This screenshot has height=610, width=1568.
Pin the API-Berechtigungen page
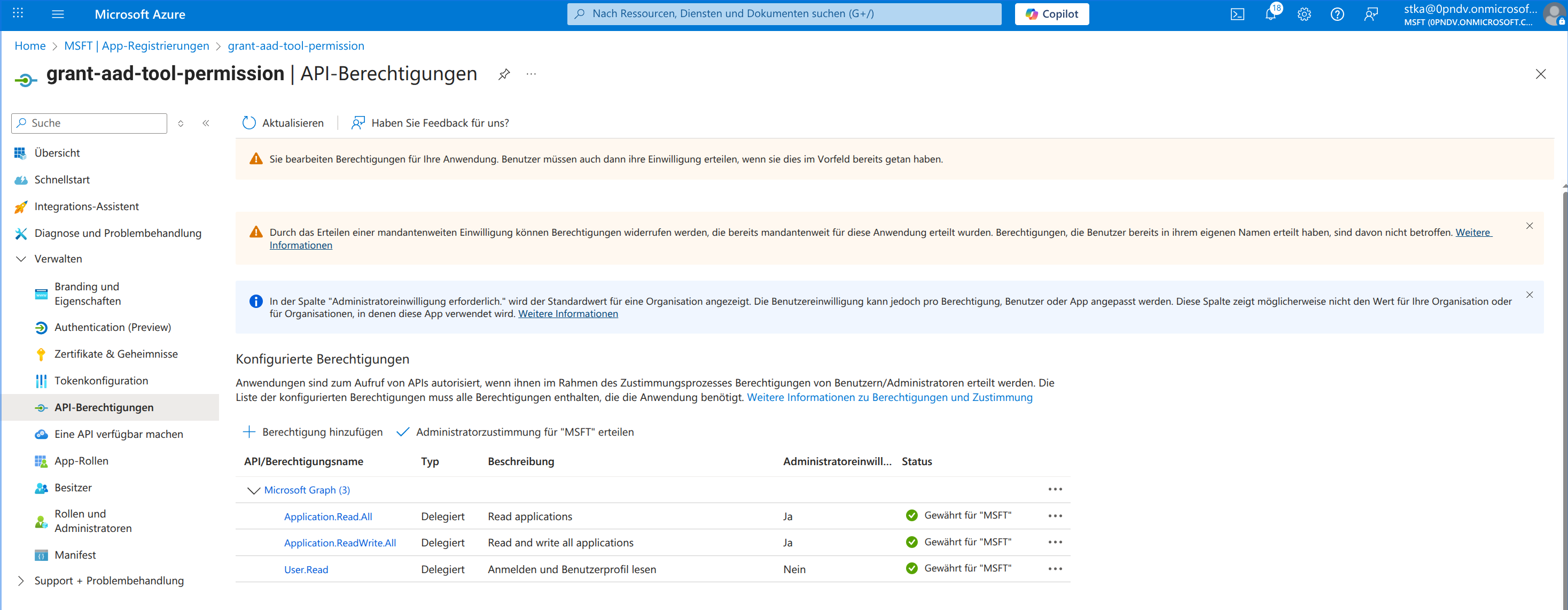click(x=503, y=74)
